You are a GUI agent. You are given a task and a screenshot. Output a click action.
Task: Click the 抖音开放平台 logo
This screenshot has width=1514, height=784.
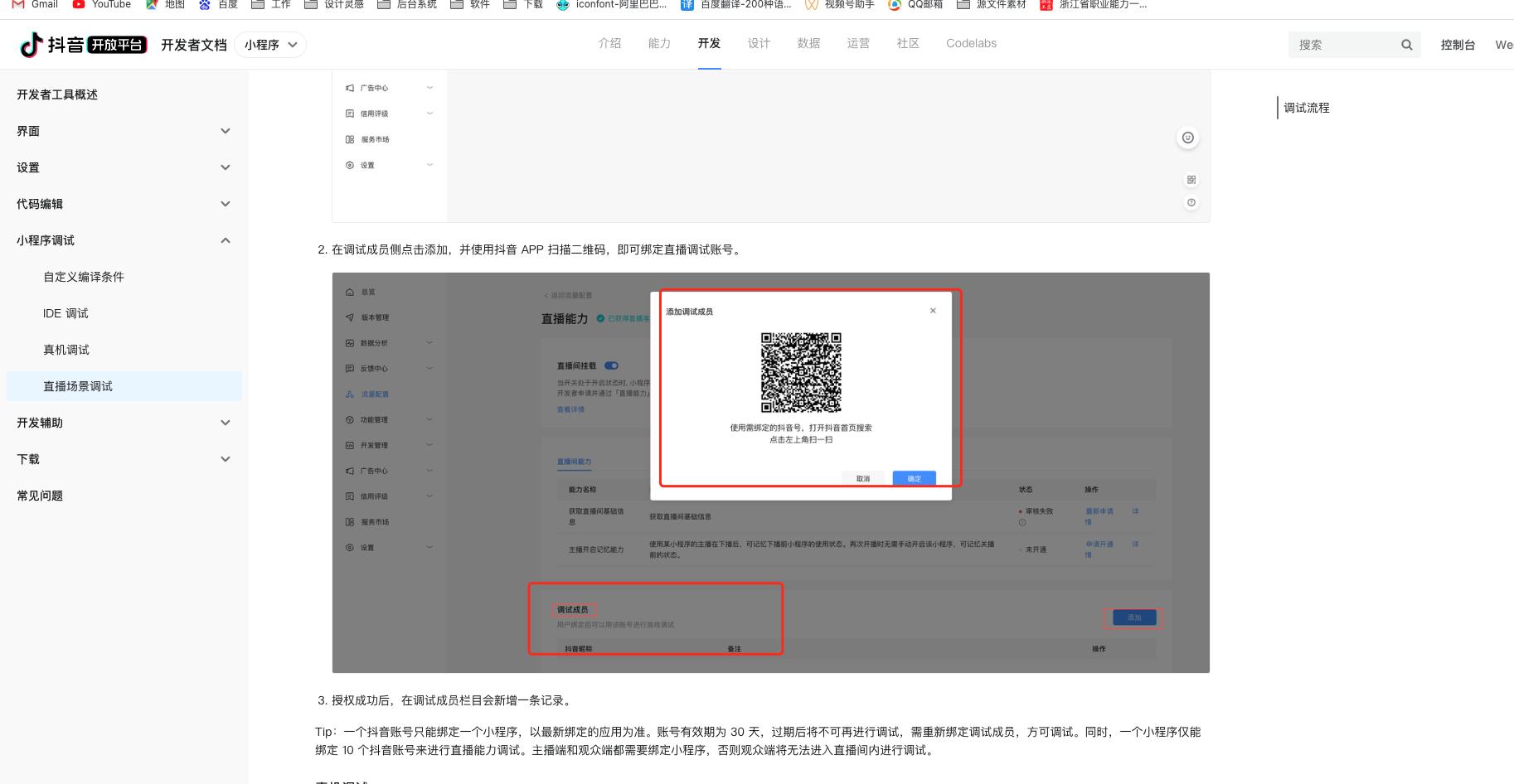tap(83, 45)
